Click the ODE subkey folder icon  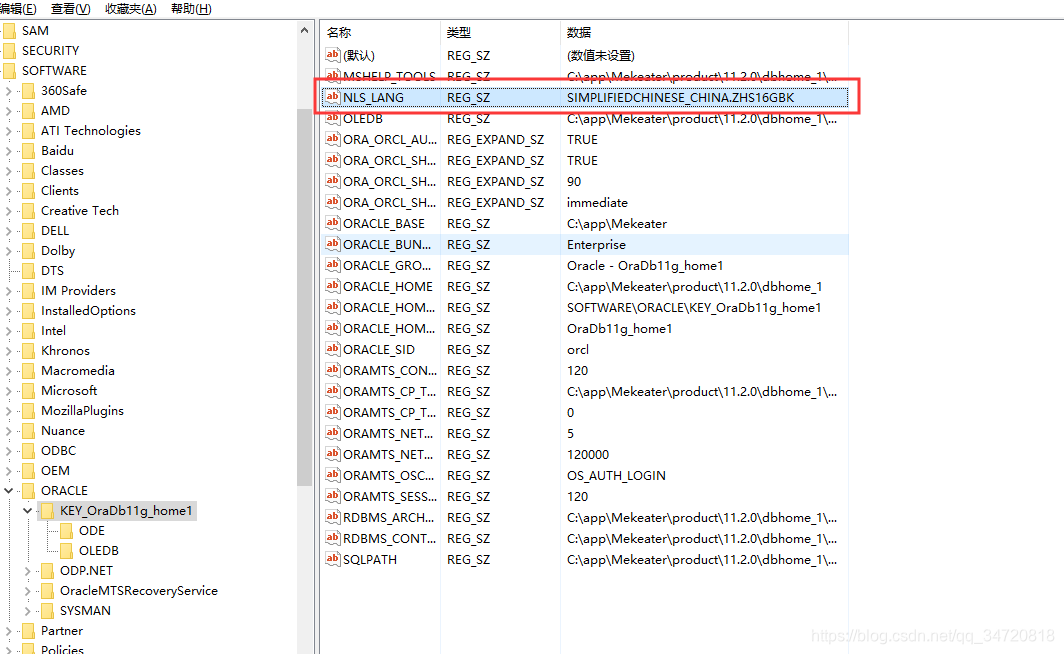(66, 531)
